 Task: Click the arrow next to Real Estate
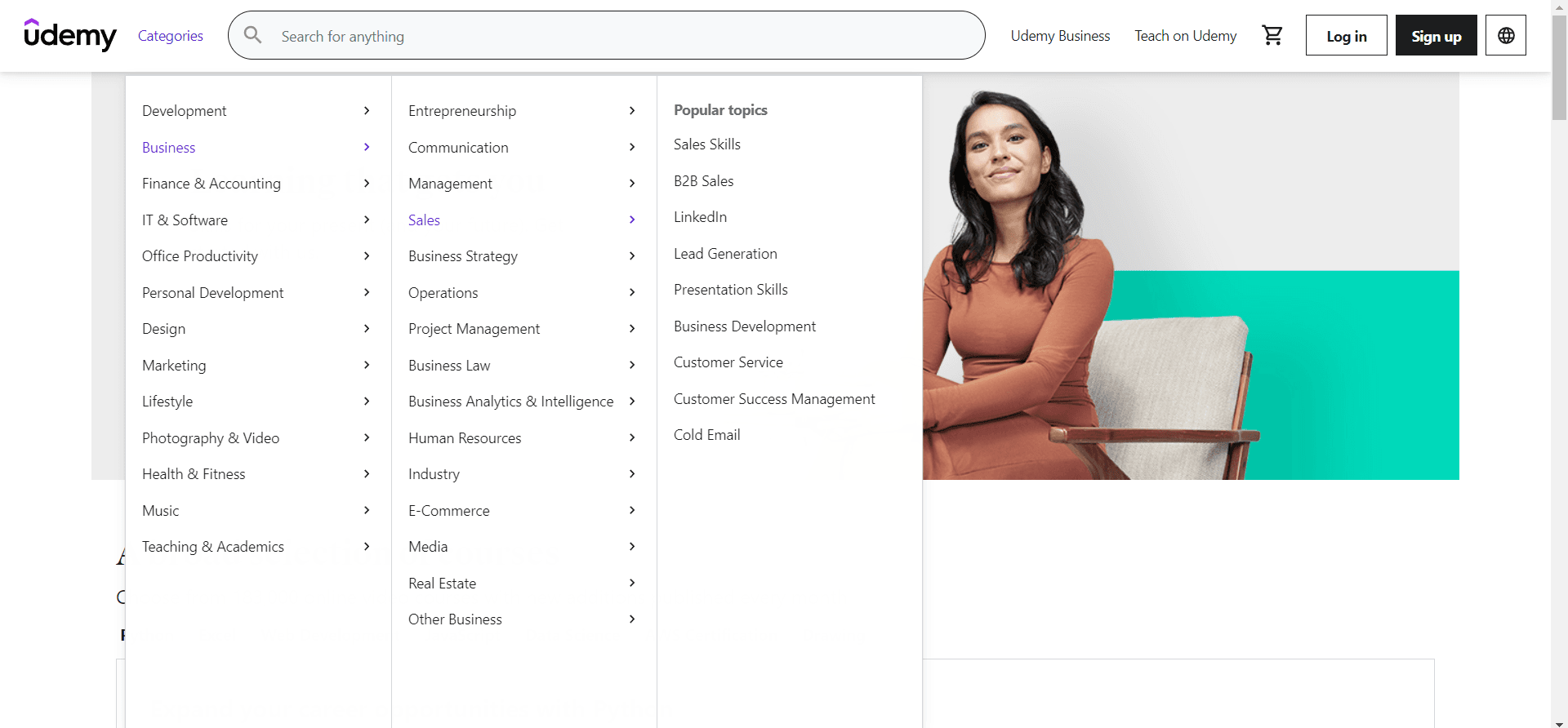click(632, 584)
